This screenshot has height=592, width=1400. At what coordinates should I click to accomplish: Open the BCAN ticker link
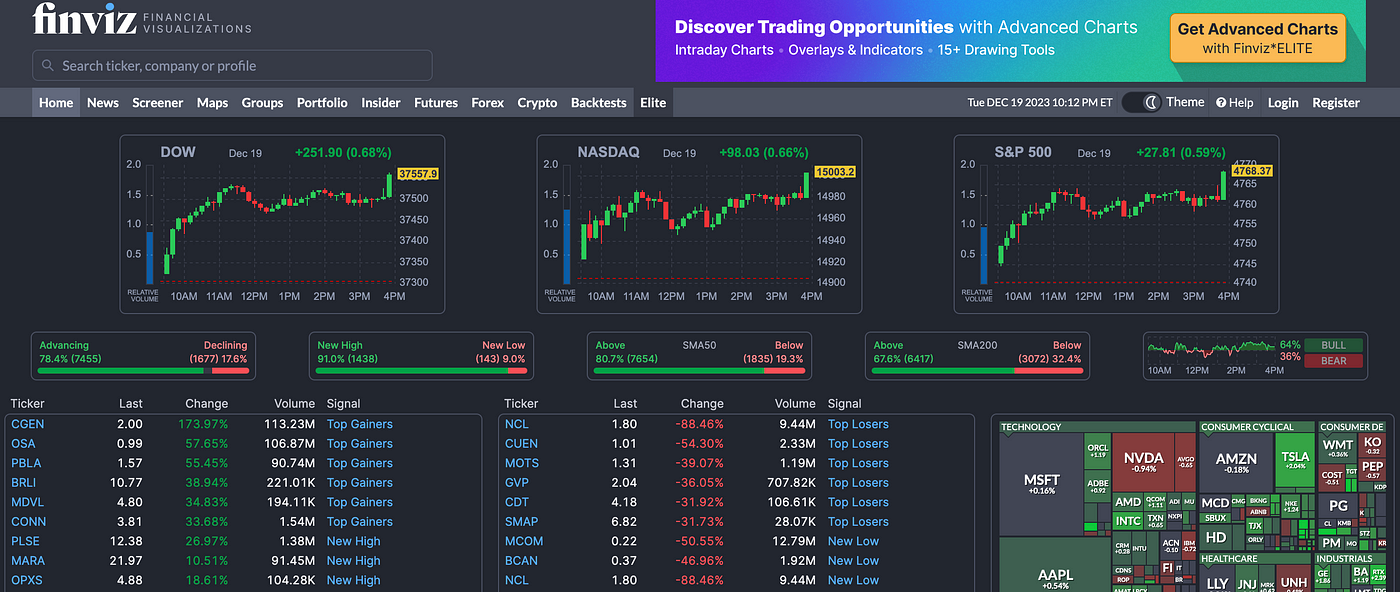(521, 560)
